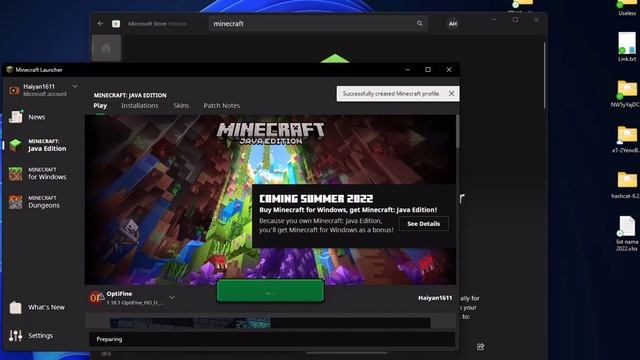Click the launcher content vertical scrollbar
640x360 pixels.
pos(458,131)
